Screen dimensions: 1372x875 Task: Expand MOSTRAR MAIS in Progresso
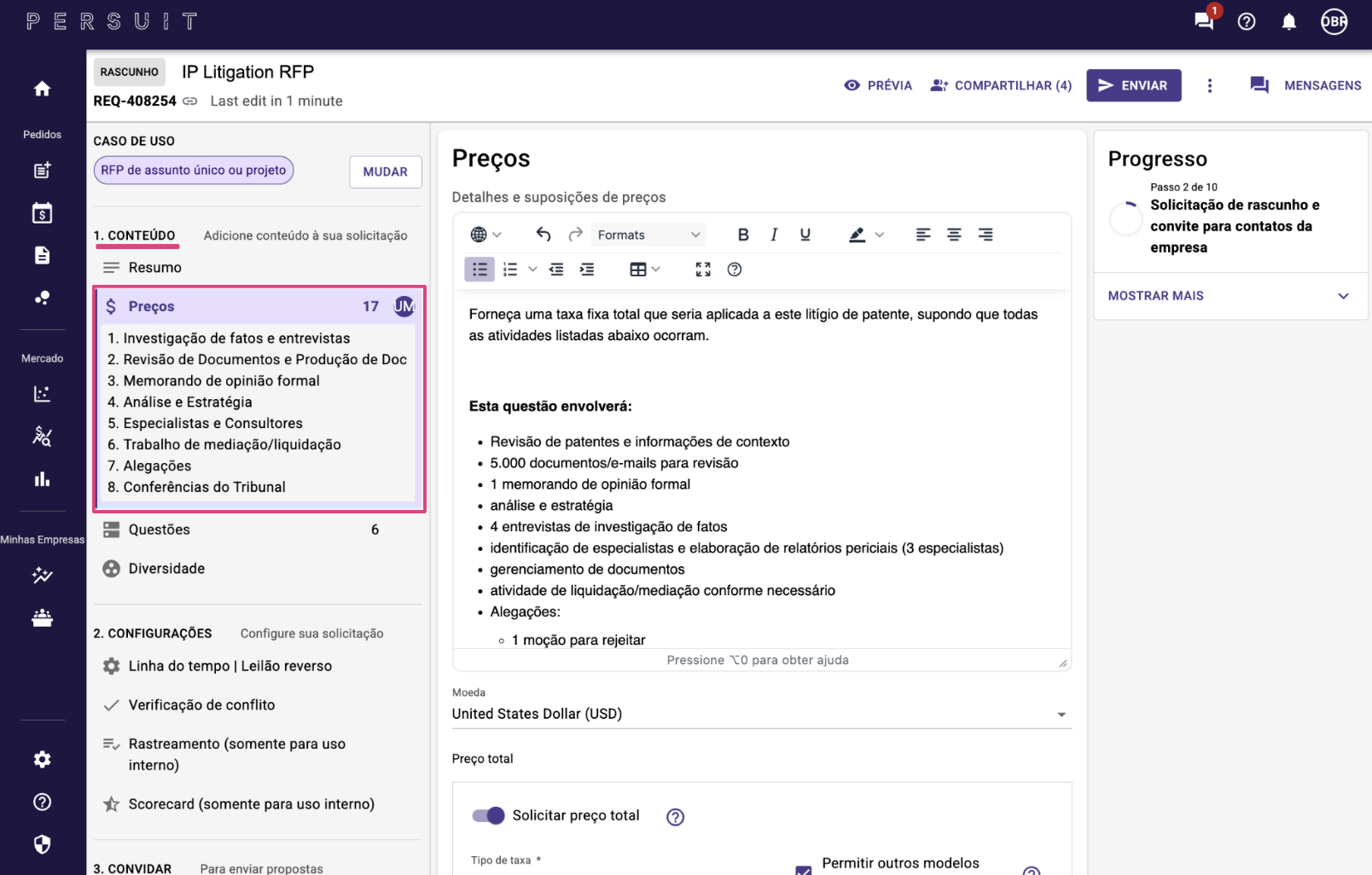tap(1230, 296)
